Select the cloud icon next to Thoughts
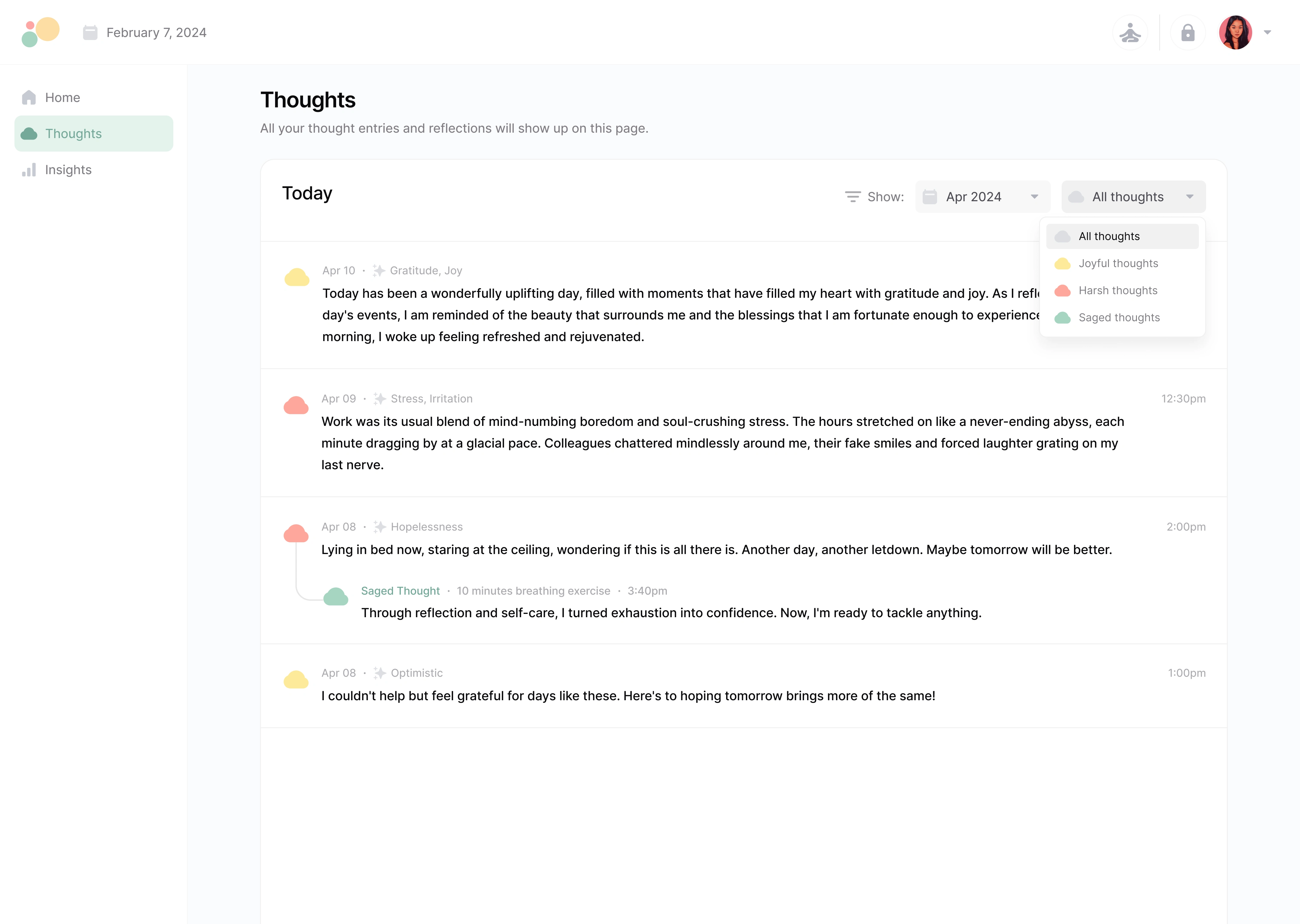 29,133
